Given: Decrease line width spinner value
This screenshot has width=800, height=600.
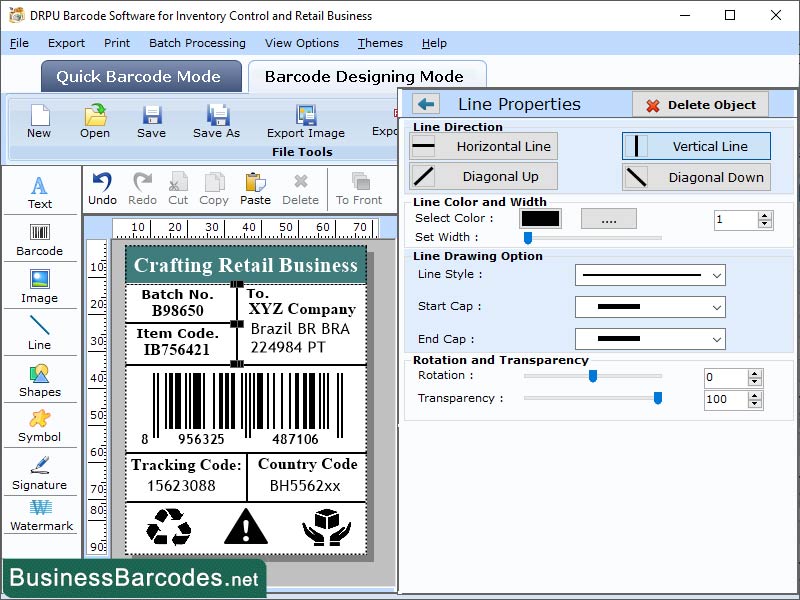Looking at the screenshot, I should (764, 224).
